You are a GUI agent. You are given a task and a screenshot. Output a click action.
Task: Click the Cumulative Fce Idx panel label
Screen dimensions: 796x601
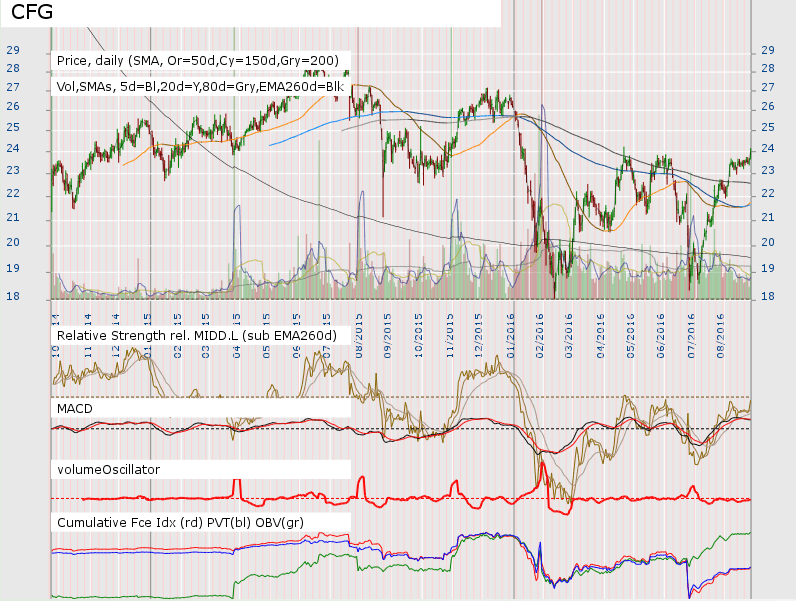(x=180, y=522)
